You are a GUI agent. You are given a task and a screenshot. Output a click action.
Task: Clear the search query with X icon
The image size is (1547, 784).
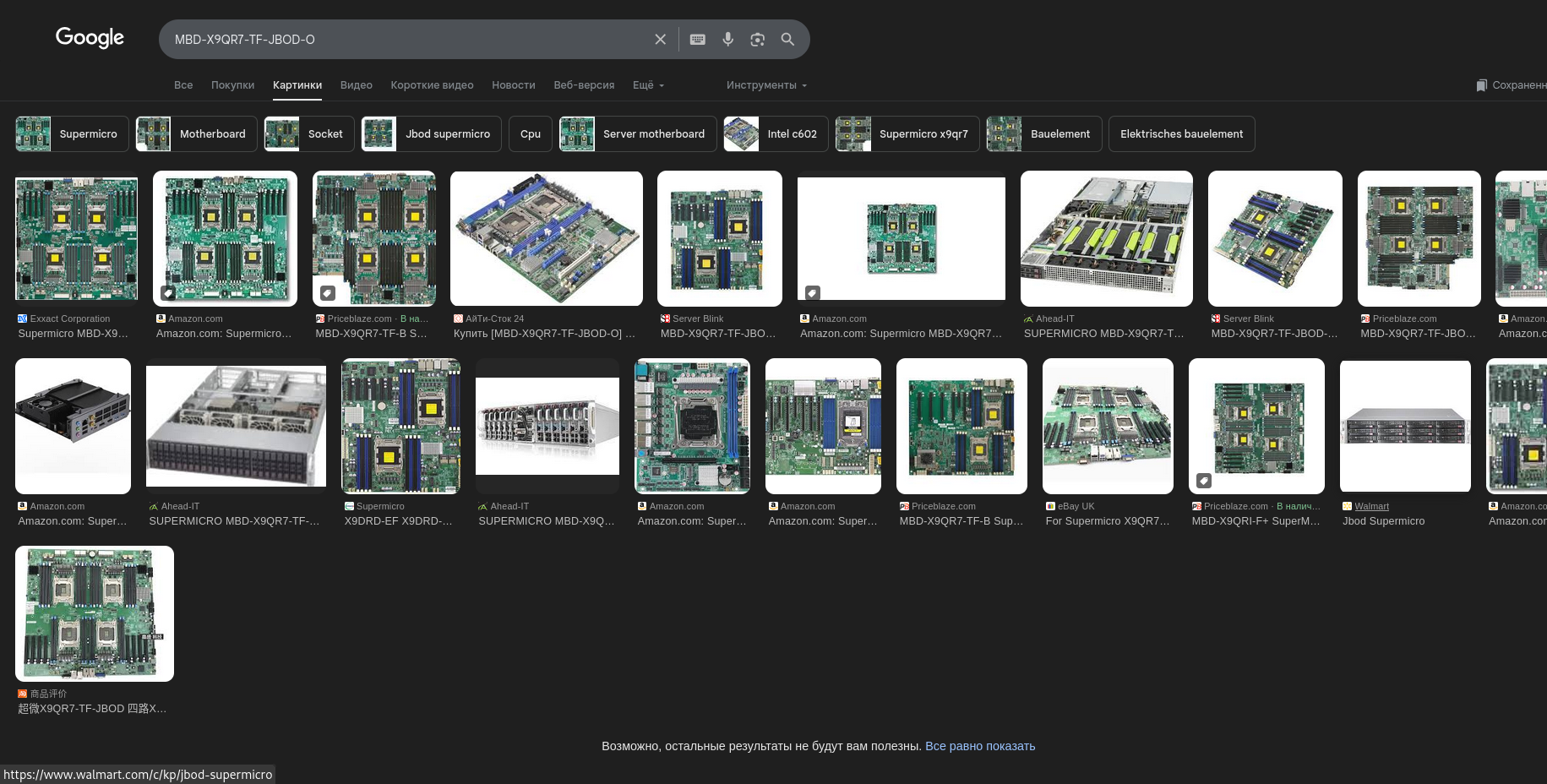660,40
